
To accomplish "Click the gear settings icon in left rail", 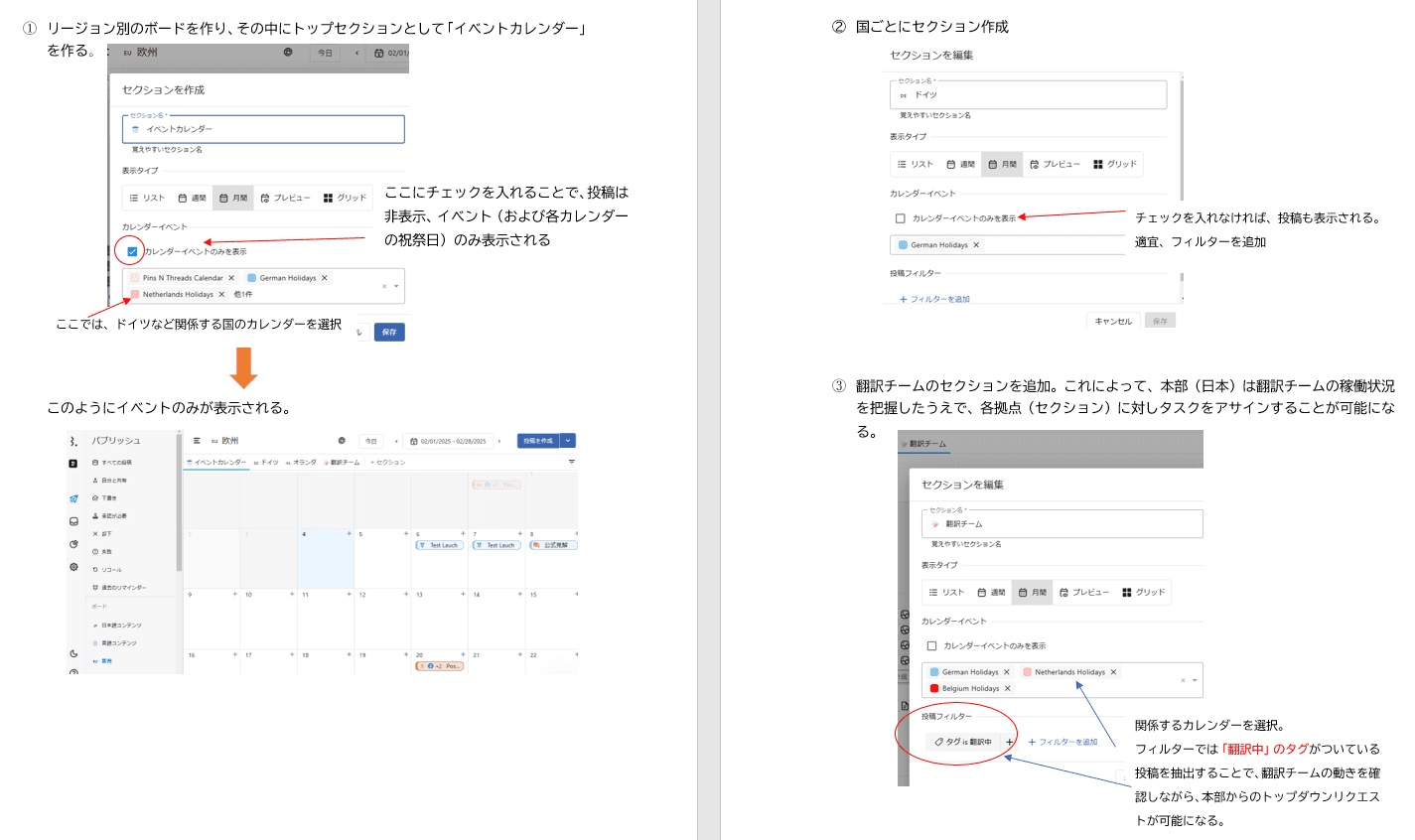I will click(x=73, y=567).
